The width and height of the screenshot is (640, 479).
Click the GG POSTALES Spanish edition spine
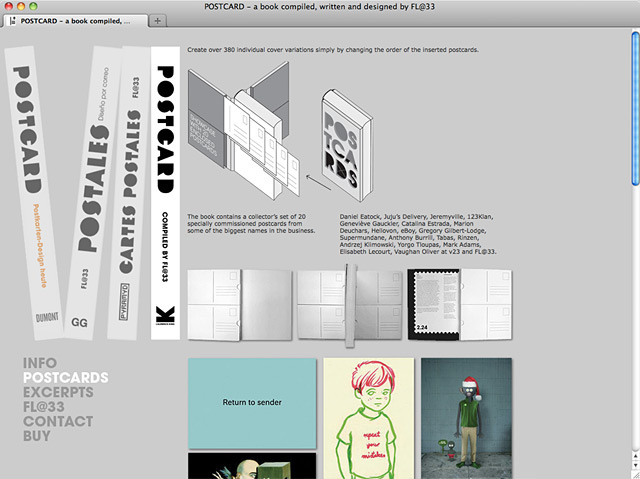click(x=93, y=193)
